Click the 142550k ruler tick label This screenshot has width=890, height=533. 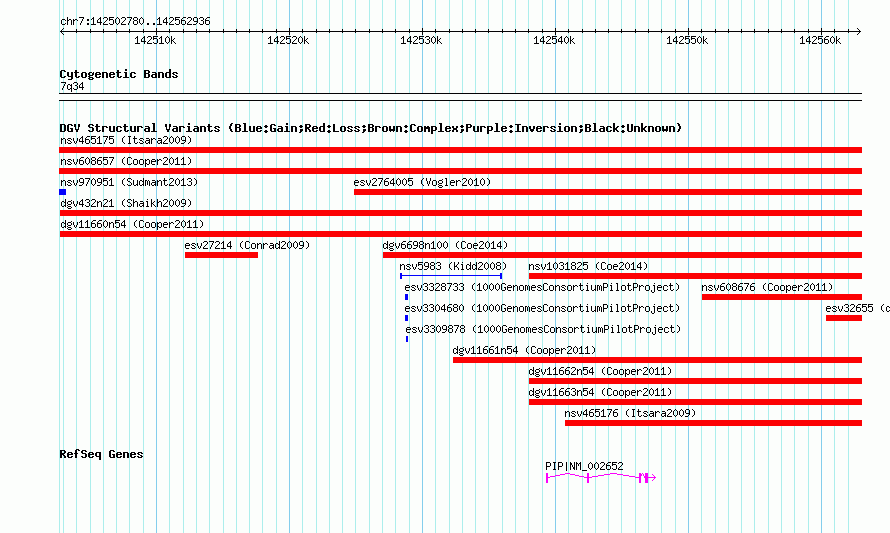tap(687, 40)
